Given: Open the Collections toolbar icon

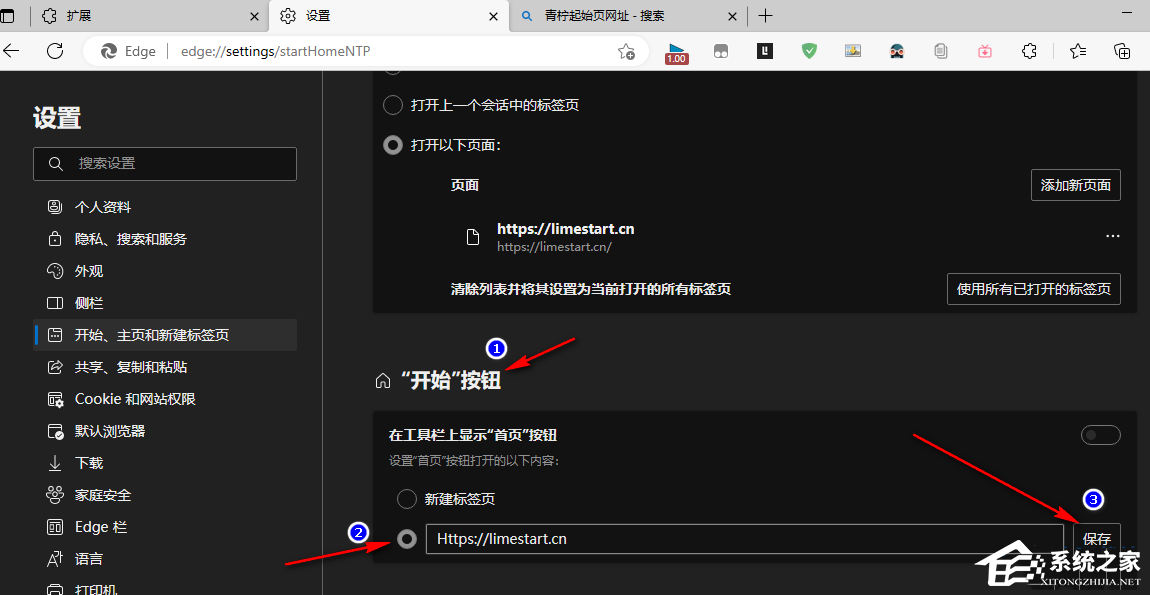Looking at the screenshot, I should pyautogui.click(x=1121, y=51).
